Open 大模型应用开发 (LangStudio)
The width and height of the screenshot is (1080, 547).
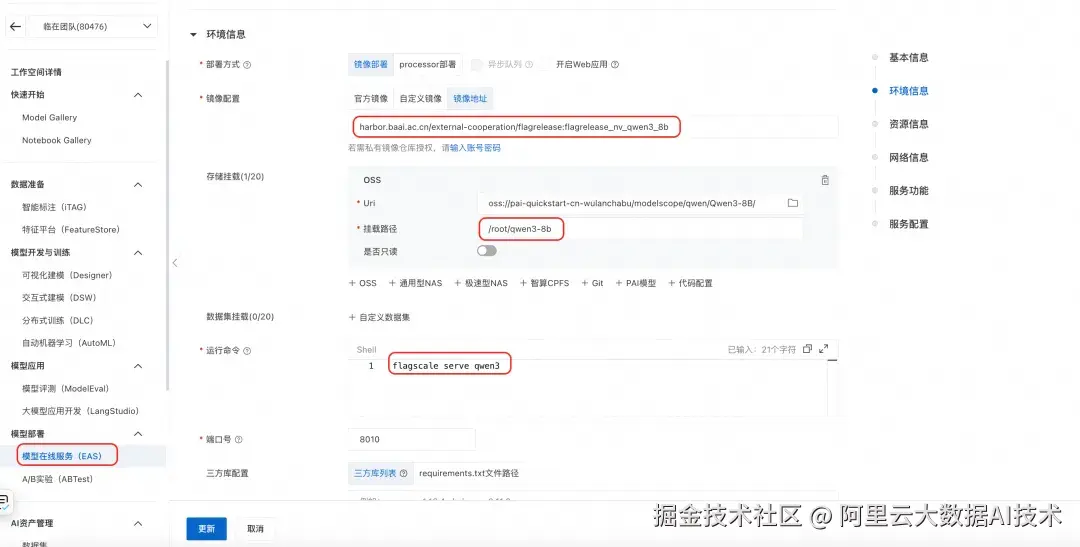81,411
